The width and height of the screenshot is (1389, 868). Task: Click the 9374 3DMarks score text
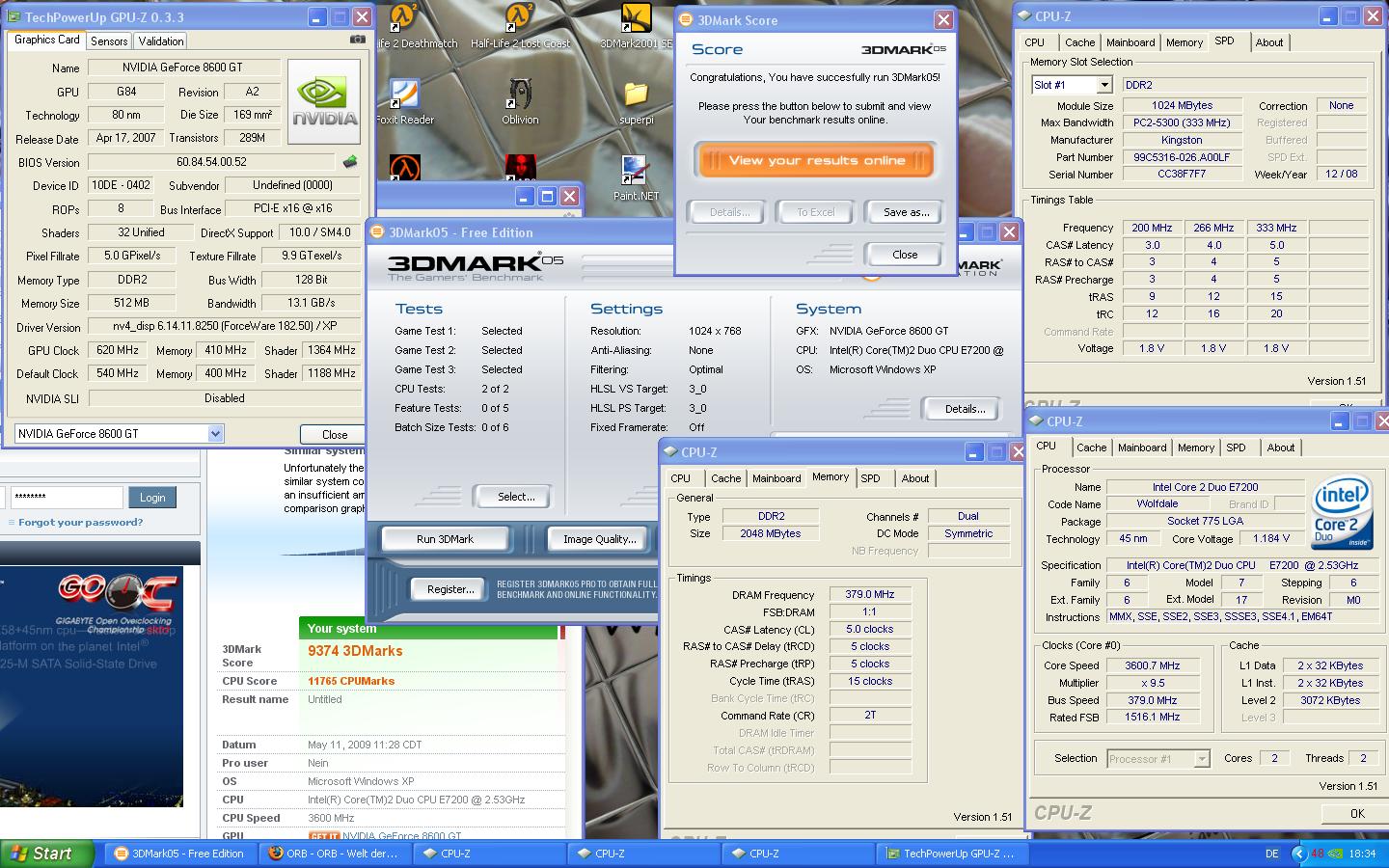[x=355, y=651]
